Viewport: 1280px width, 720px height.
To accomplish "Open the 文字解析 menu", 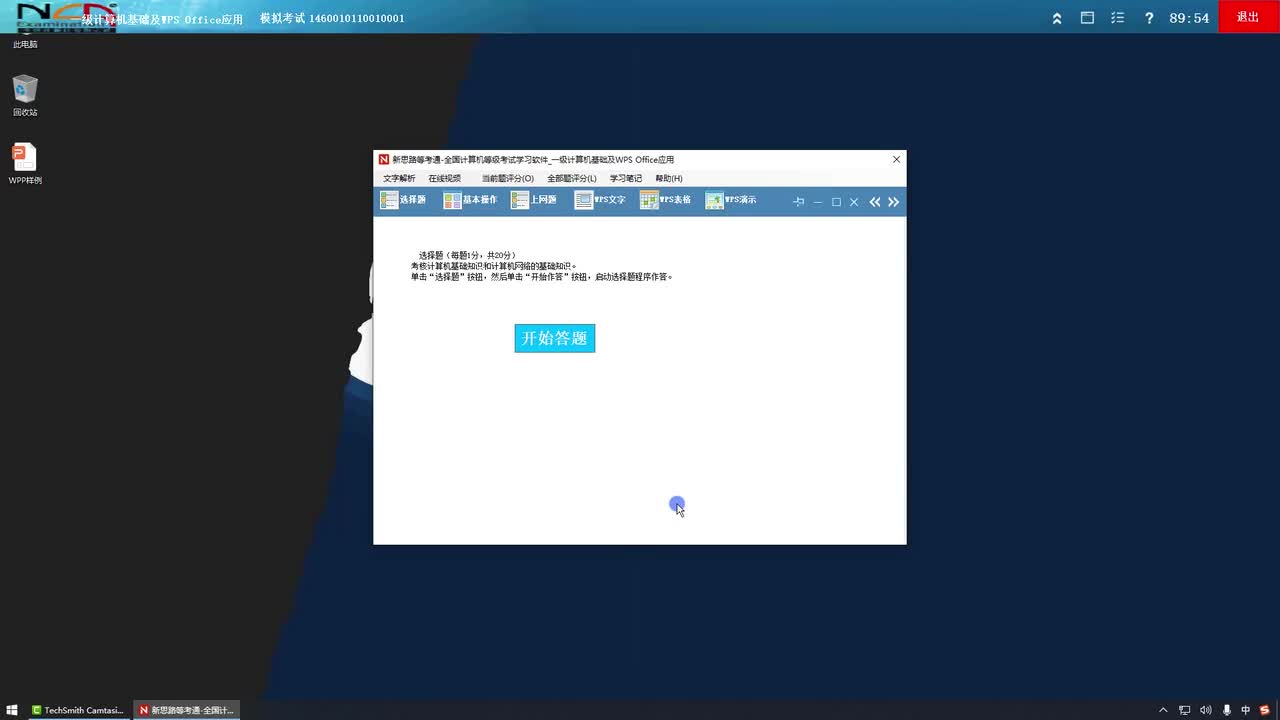I will click(399, 178).
